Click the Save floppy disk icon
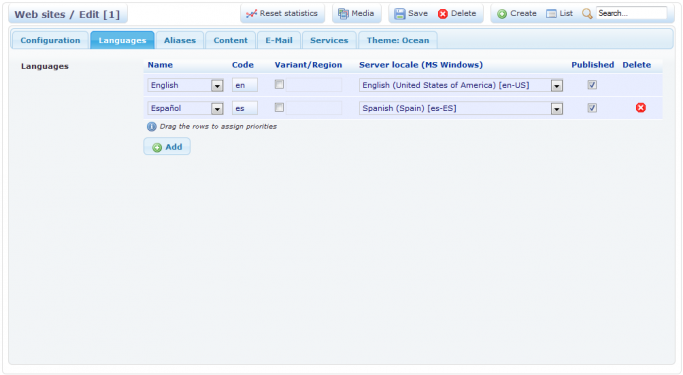This screenshot has width=683, height=375. click(399, 14)
